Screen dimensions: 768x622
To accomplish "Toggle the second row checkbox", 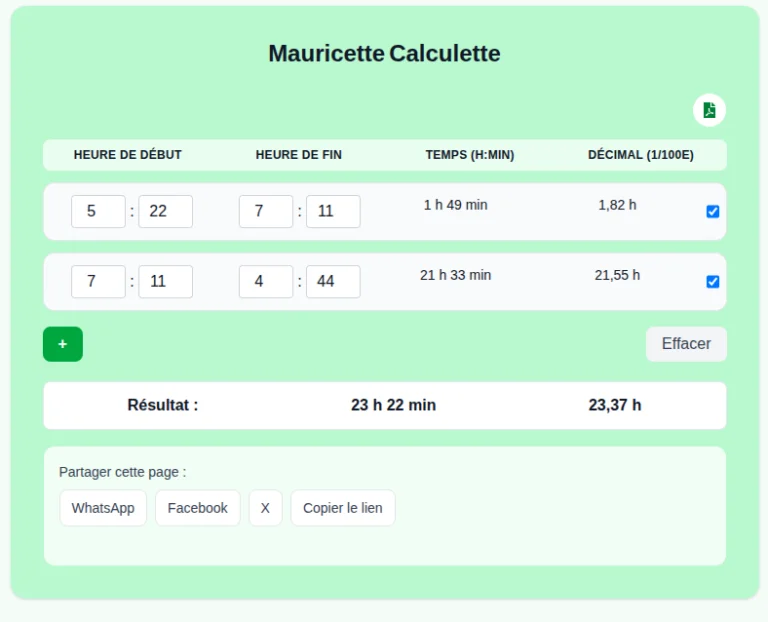I will (713, 282).
